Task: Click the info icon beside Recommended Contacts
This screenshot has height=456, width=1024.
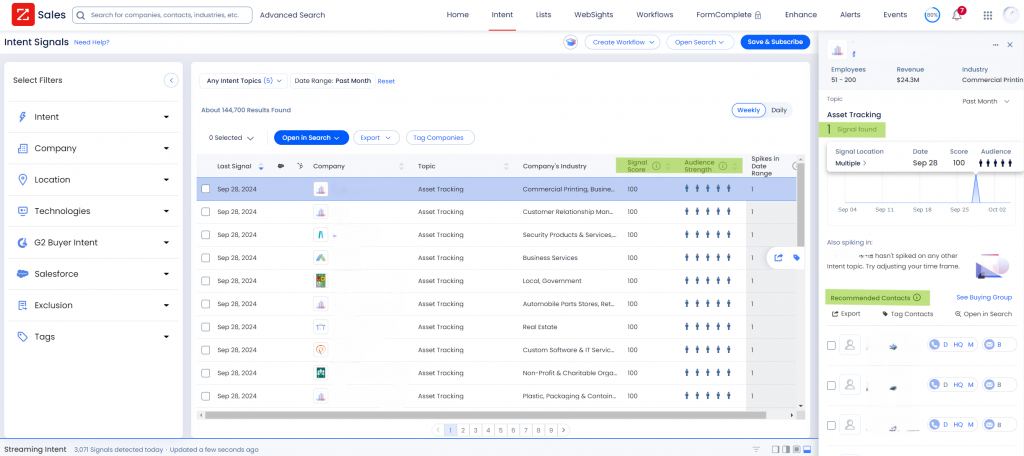Action: coord(917,297)
